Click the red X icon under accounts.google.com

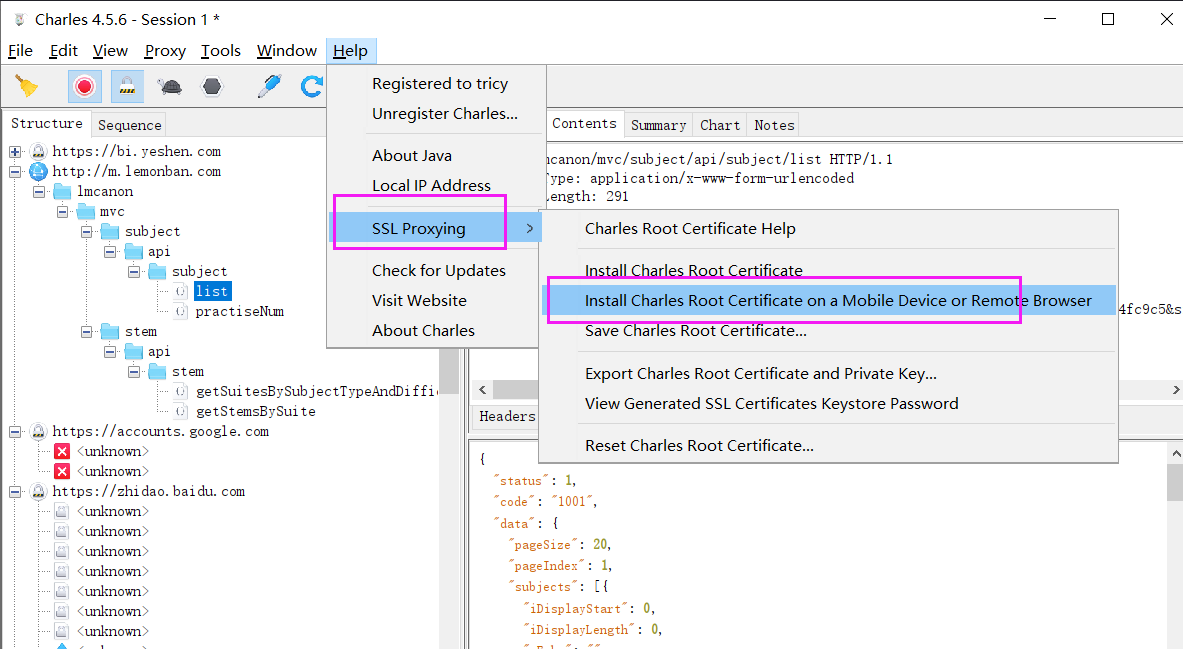(x=62, y=451)
